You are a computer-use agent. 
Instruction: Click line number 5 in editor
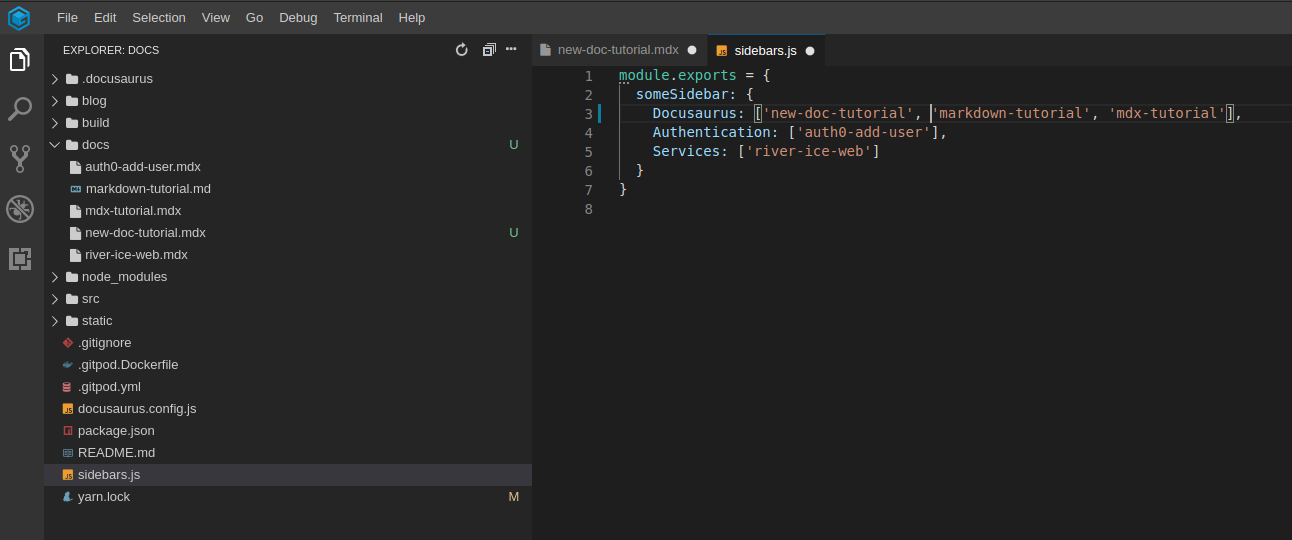point(589,152)
